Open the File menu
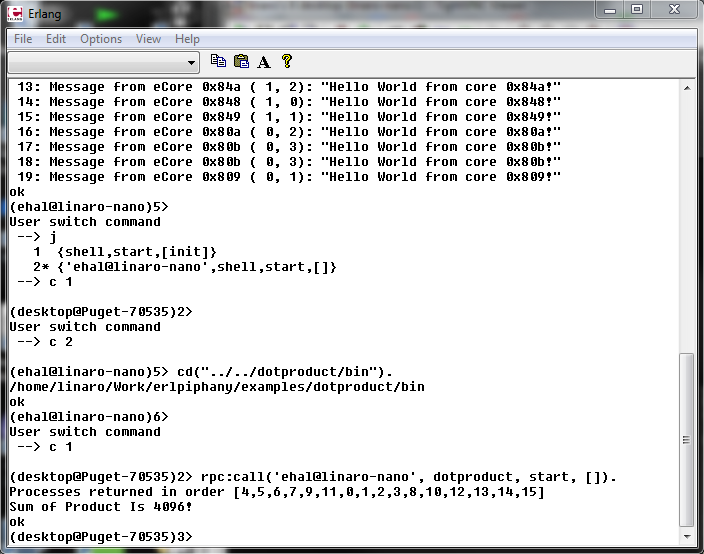Image resolution: width=704 pixels, height=554 pixels. tap(23, 39)
